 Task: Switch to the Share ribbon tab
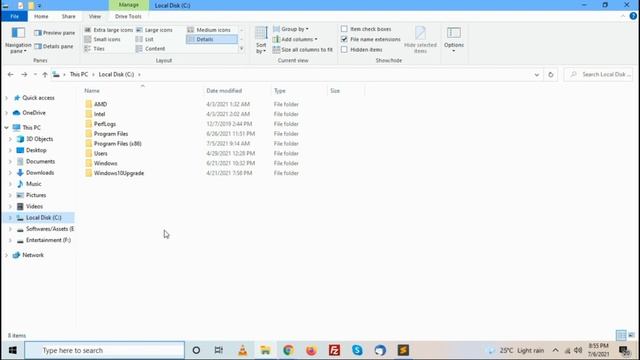pyautogui.click(x=69, y=16)
